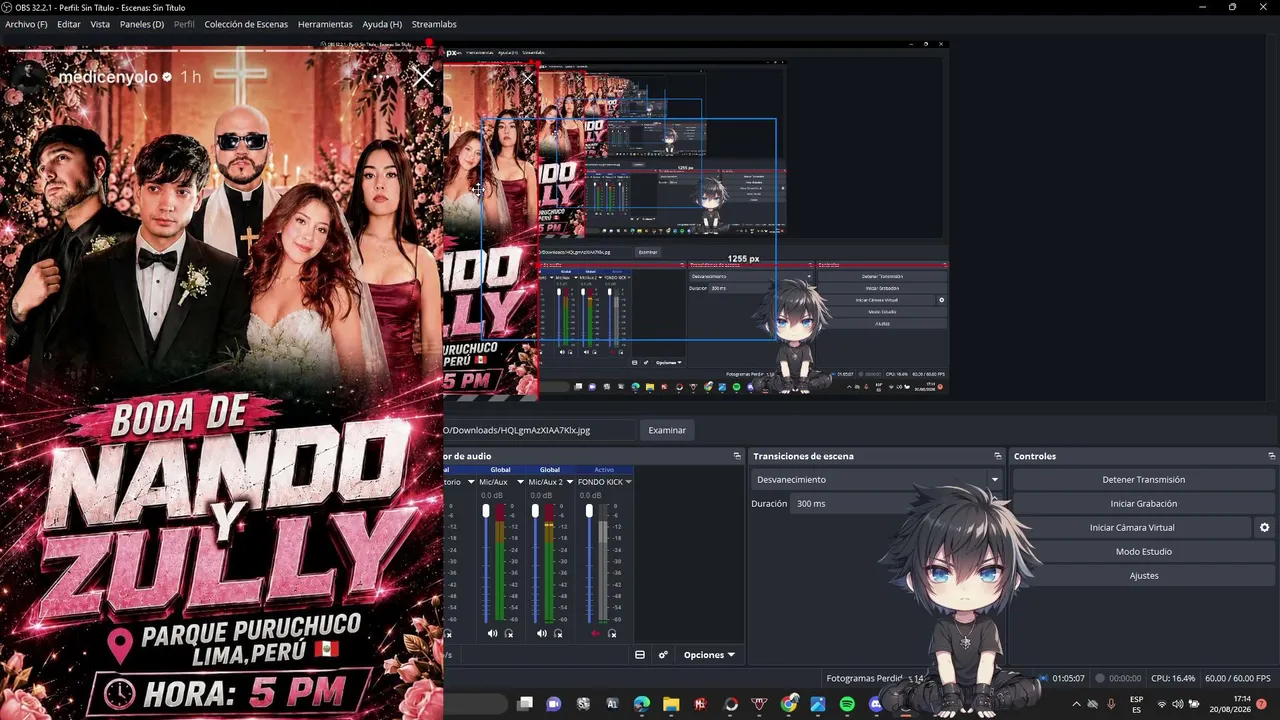Image resolution: width=1280 pixels, height=720 pixels.
Task: Unmute the FONDO KICK audio channel
Action: 596,633
